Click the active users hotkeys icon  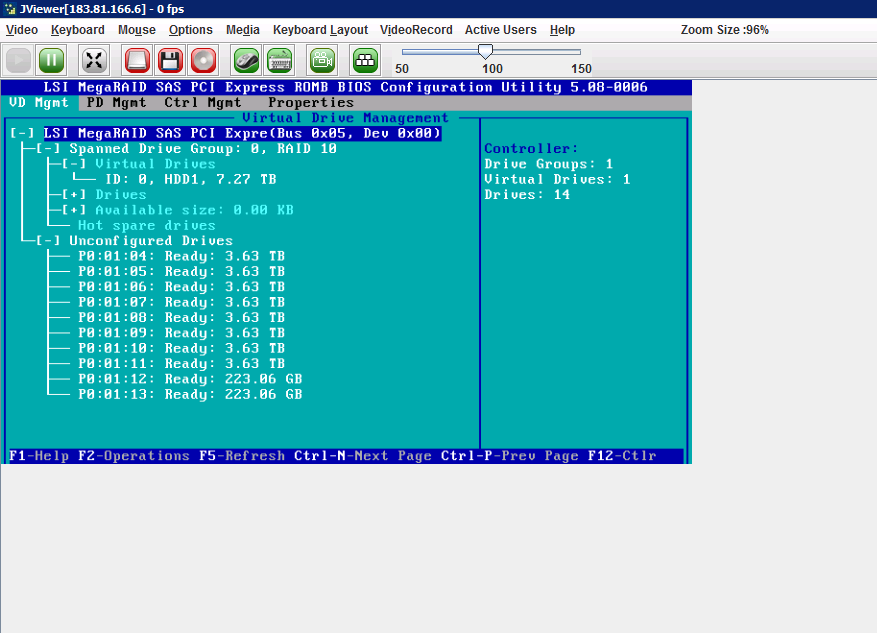pos(365,60)
